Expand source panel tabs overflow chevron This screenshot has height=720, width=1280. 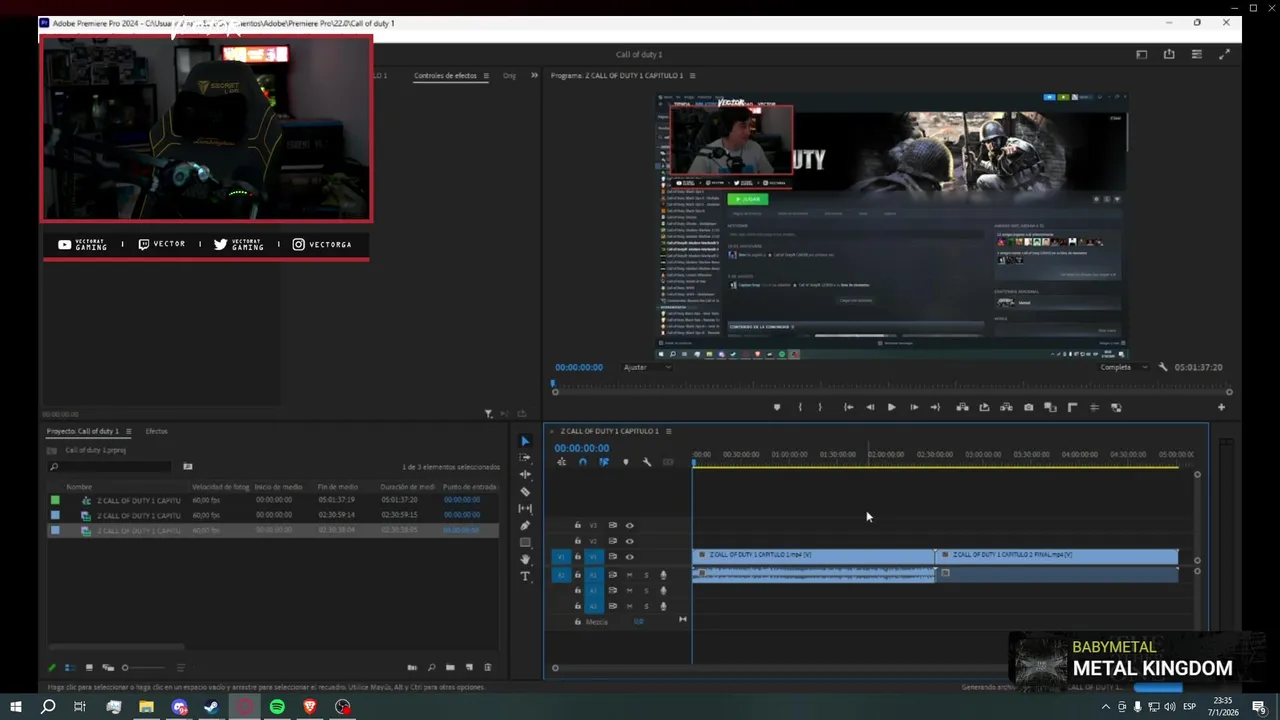click(x=534, y=75)
